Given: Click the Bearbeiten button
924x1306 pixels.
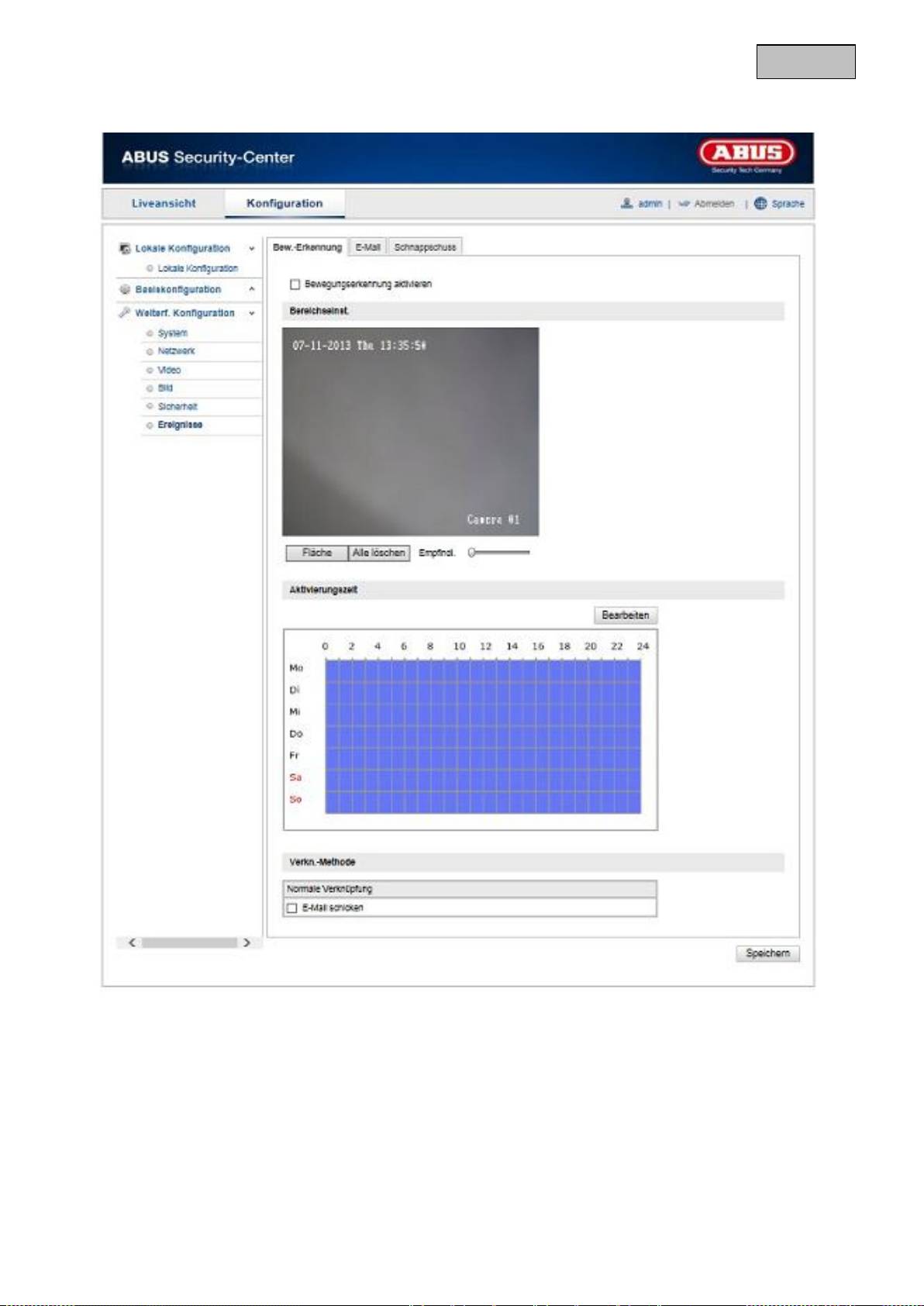Looking at the screenshot, I should point(625,615).
